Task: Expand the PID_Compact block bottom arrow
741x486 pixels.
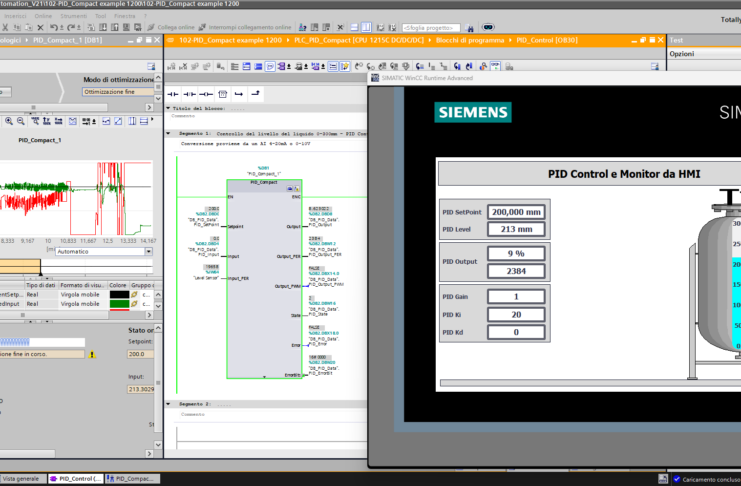Action: [264, 377]
